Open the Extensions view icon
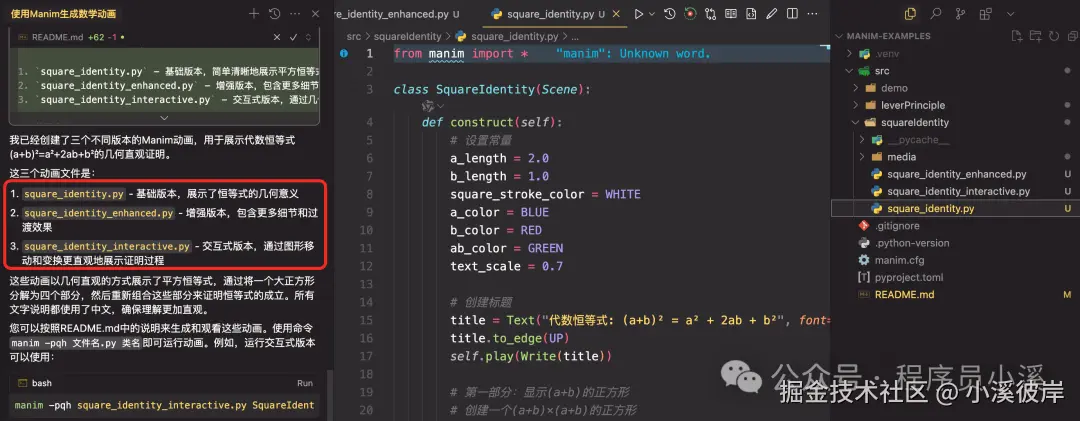The width and height of the screenshot is (1080, 421). pos(986,13)
